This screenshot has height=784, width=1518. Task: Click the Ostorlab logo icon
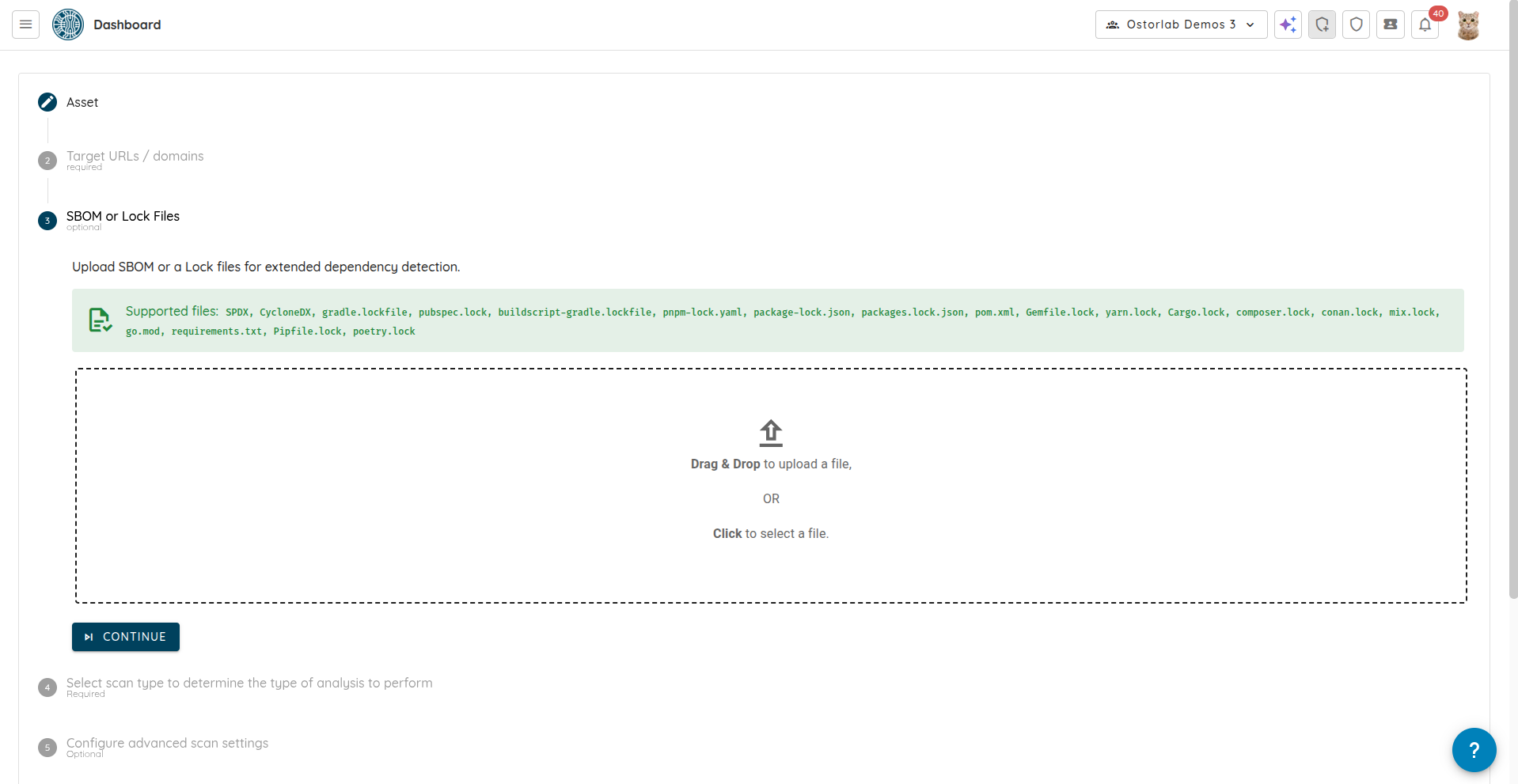coord(68,25)
